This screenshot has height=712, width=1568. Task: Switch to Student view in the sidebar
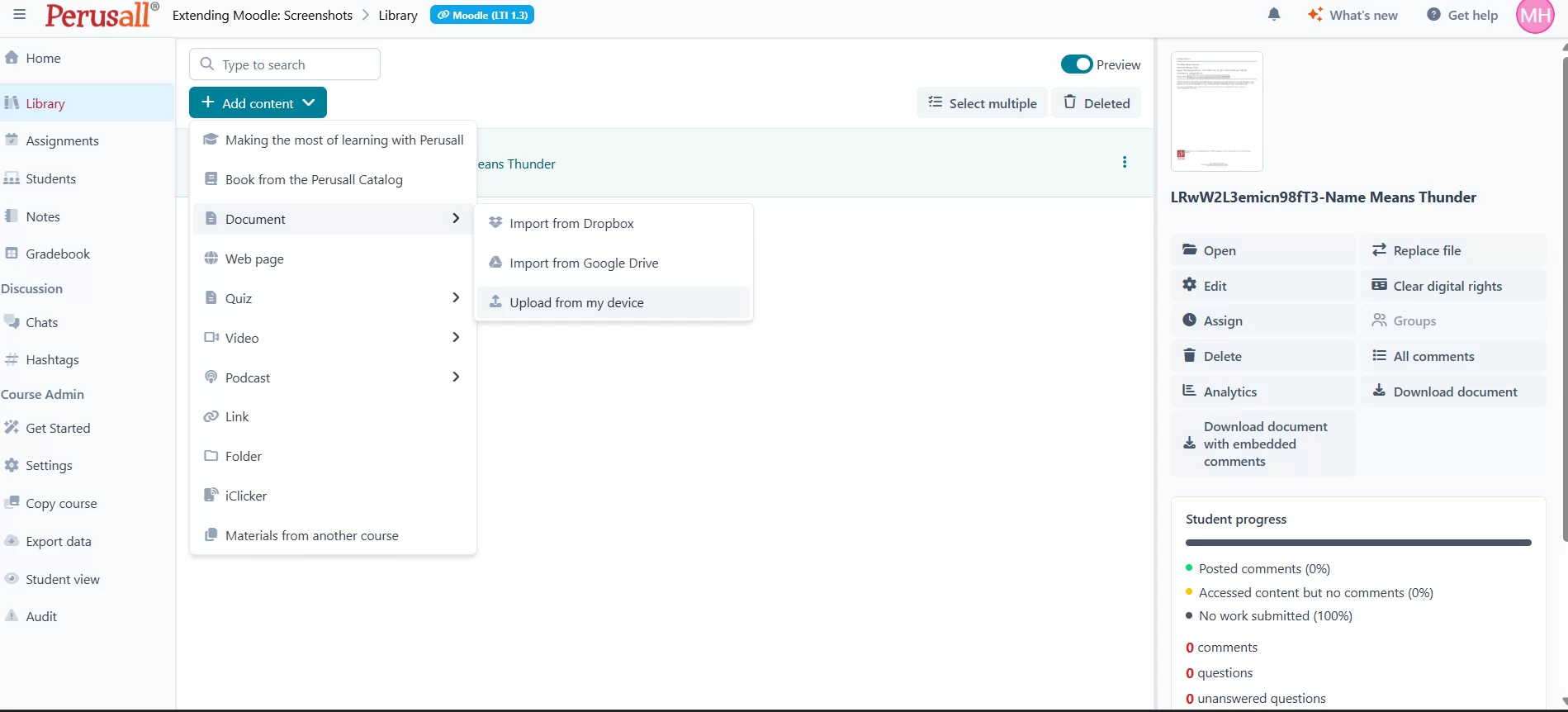pyautogui.click(x=62, y=579)
